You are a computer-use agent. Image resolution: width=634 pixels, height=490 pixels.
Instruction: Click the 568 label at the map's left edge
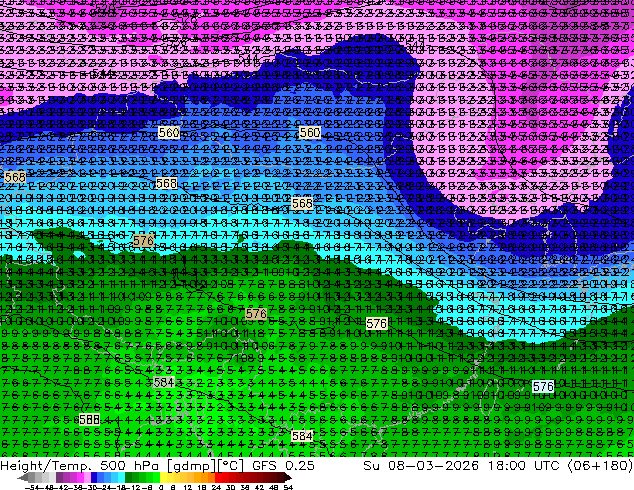pos(15,177)
